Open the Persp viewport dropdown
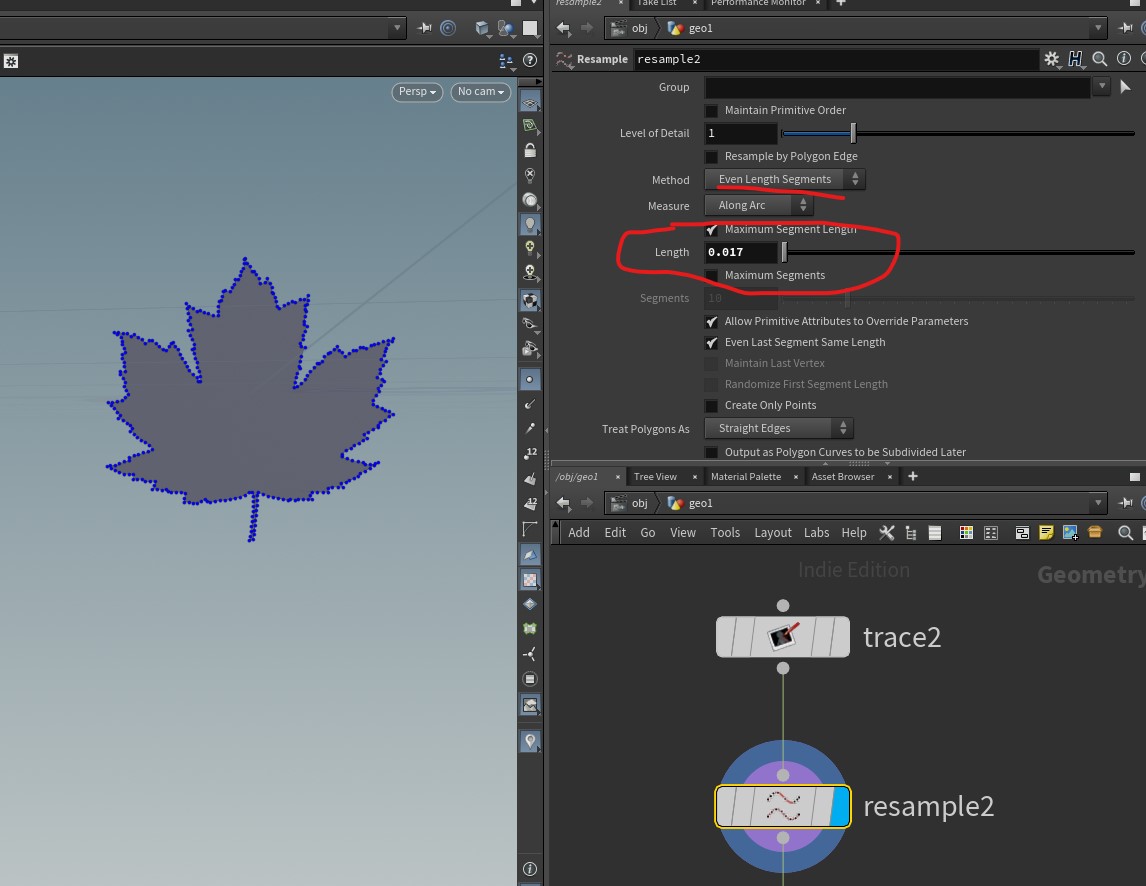Viewport: 1146px width, 886px height. click(418, 92)
